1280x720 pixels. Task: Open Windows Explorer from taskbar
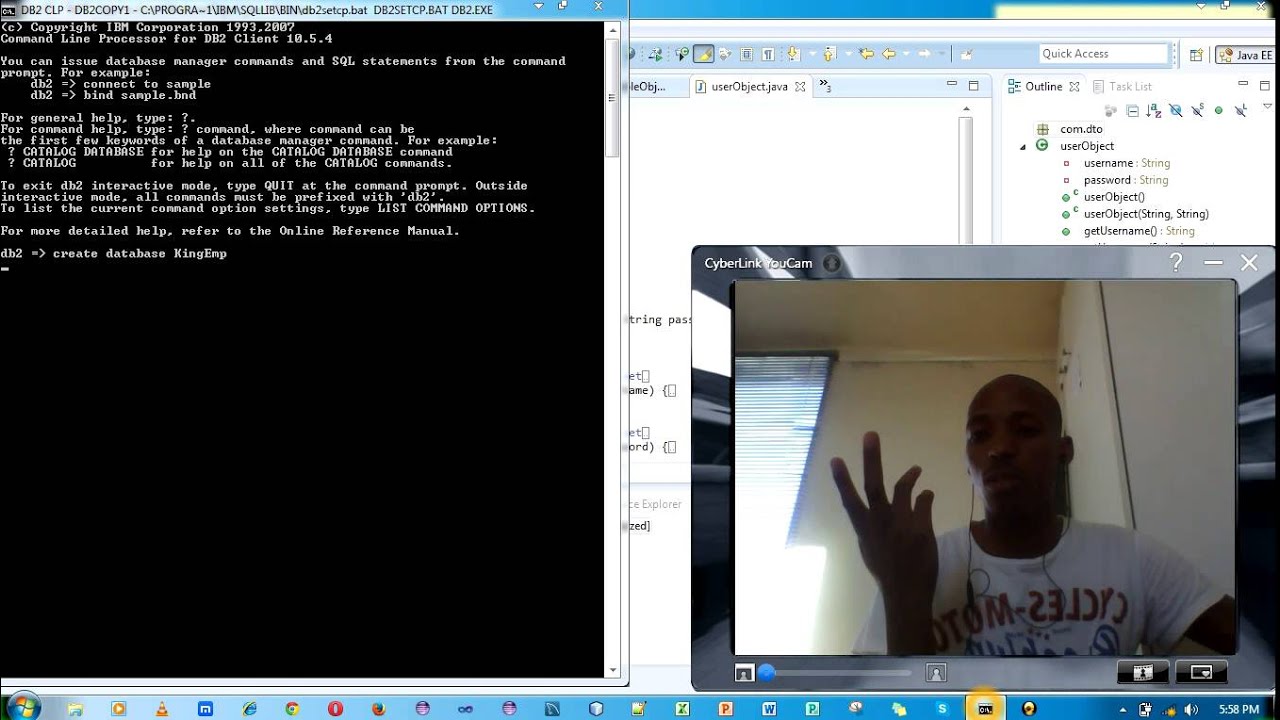(x=75, y=708)
